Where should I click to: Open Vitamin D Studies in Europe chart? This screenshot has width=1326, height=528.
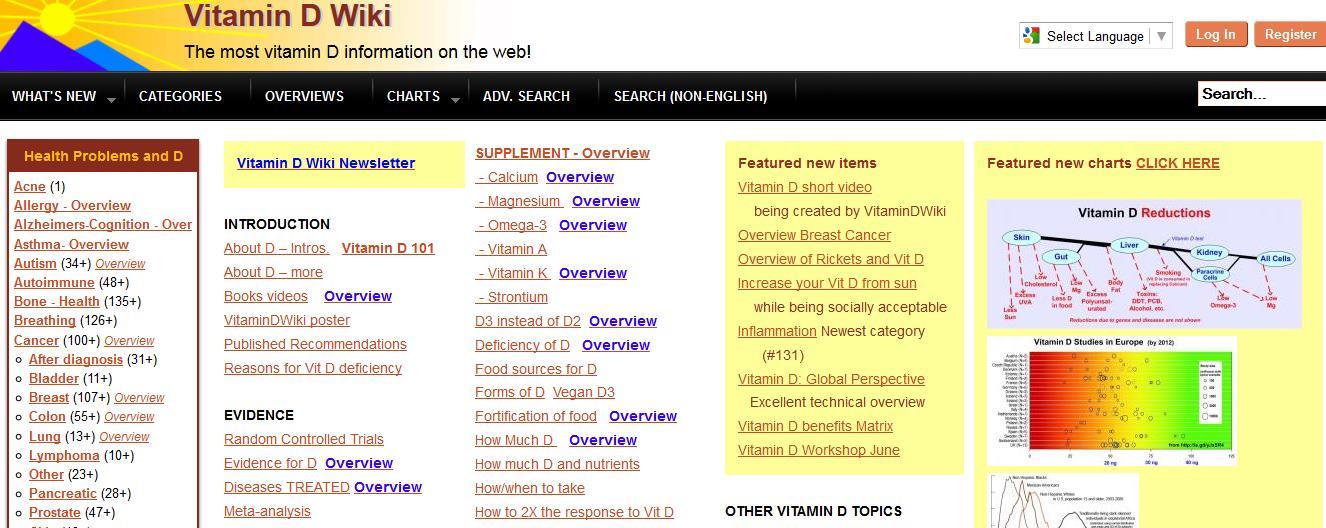click(x=1111, y=400)
